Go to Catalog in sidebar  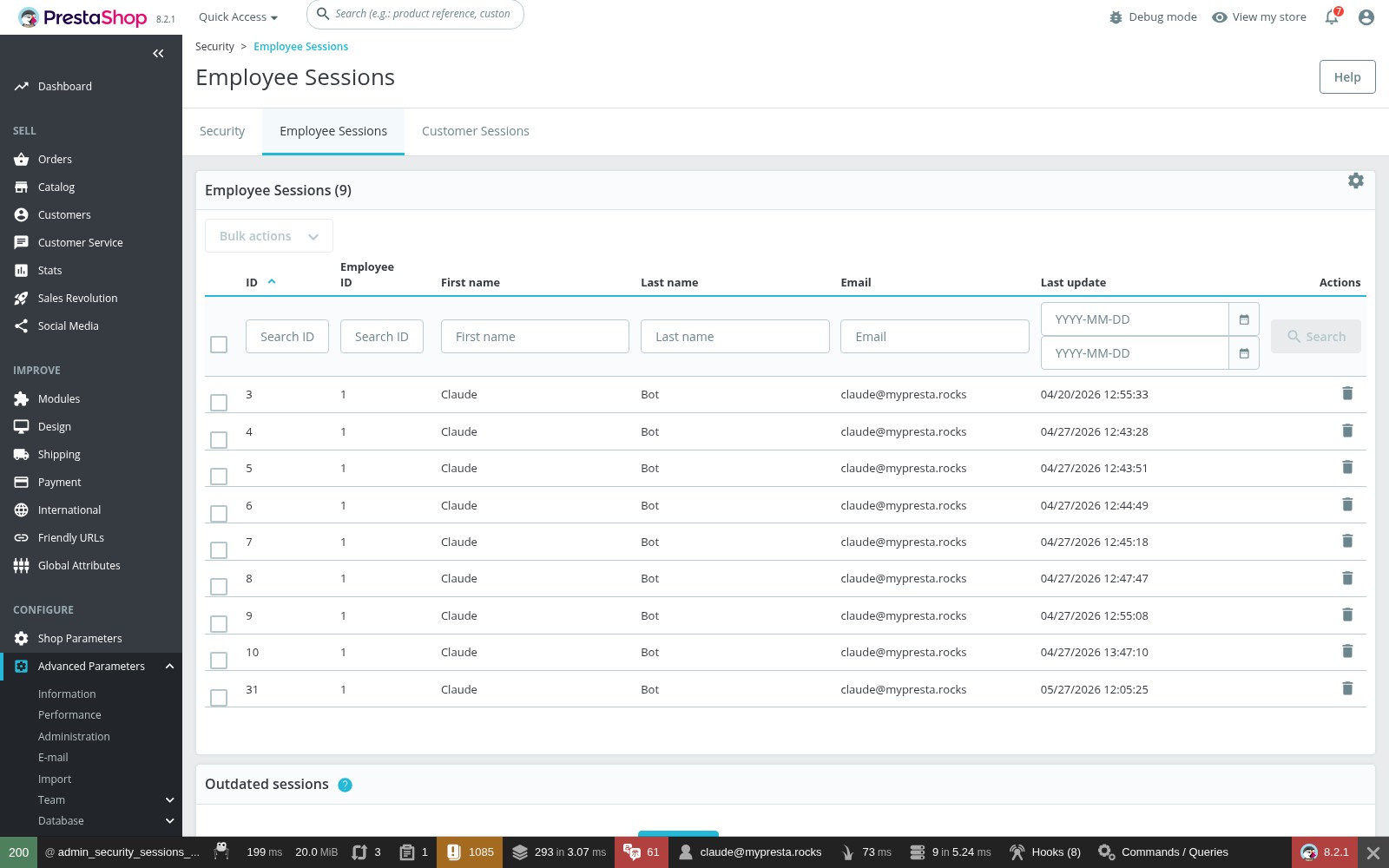tap(56, 187)
